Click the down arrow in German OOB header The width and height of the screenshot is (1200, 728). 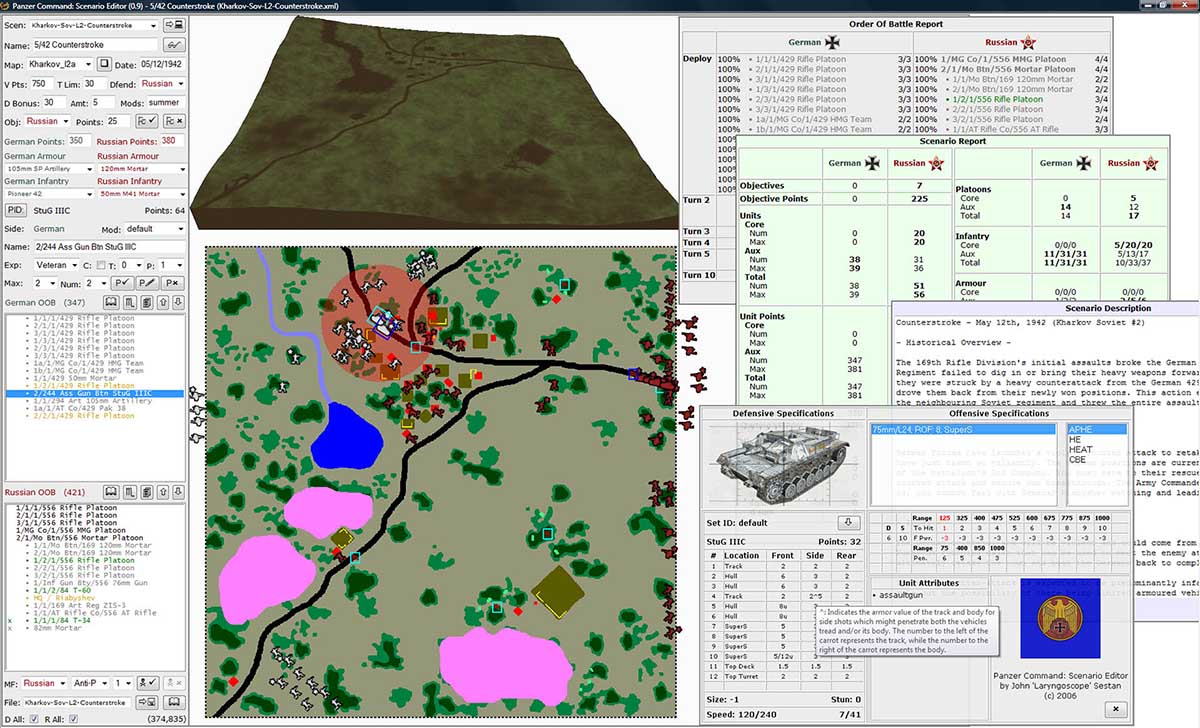[177, 302]
